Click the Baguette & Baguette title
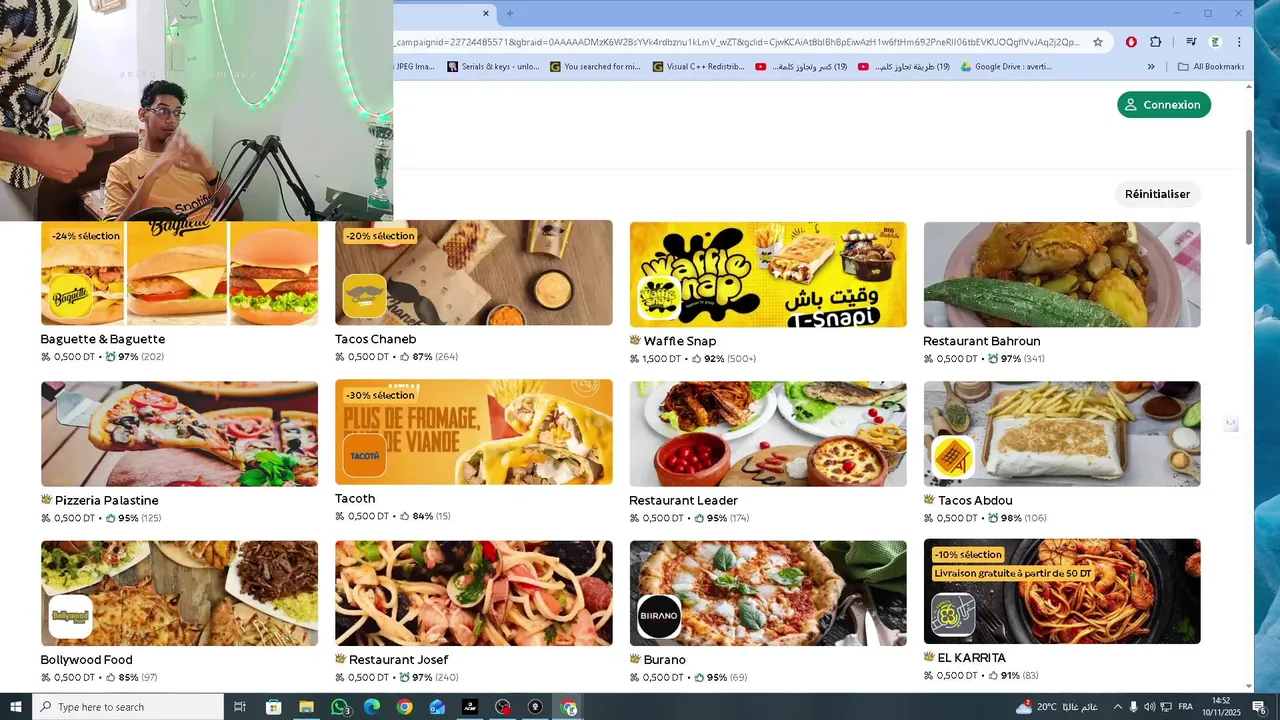1280x720 pixels. [103, 339]
